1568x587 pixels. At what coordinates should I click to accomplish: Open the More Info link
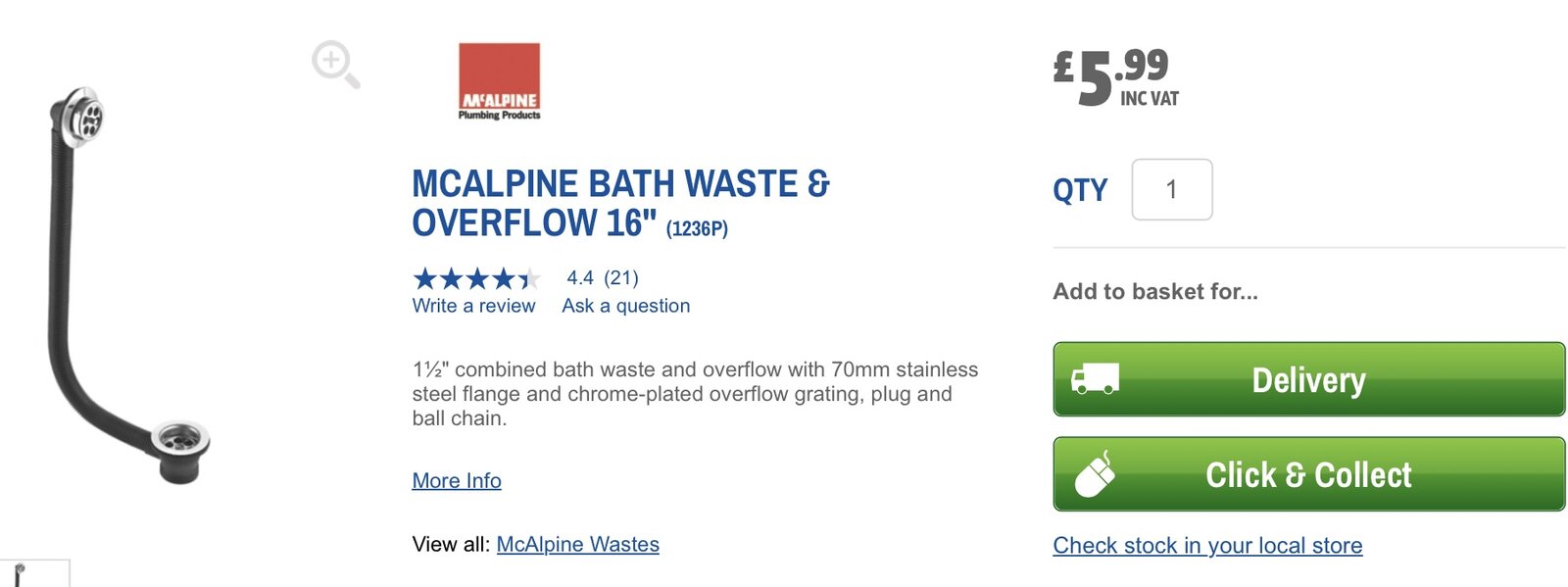coord(457,480)
